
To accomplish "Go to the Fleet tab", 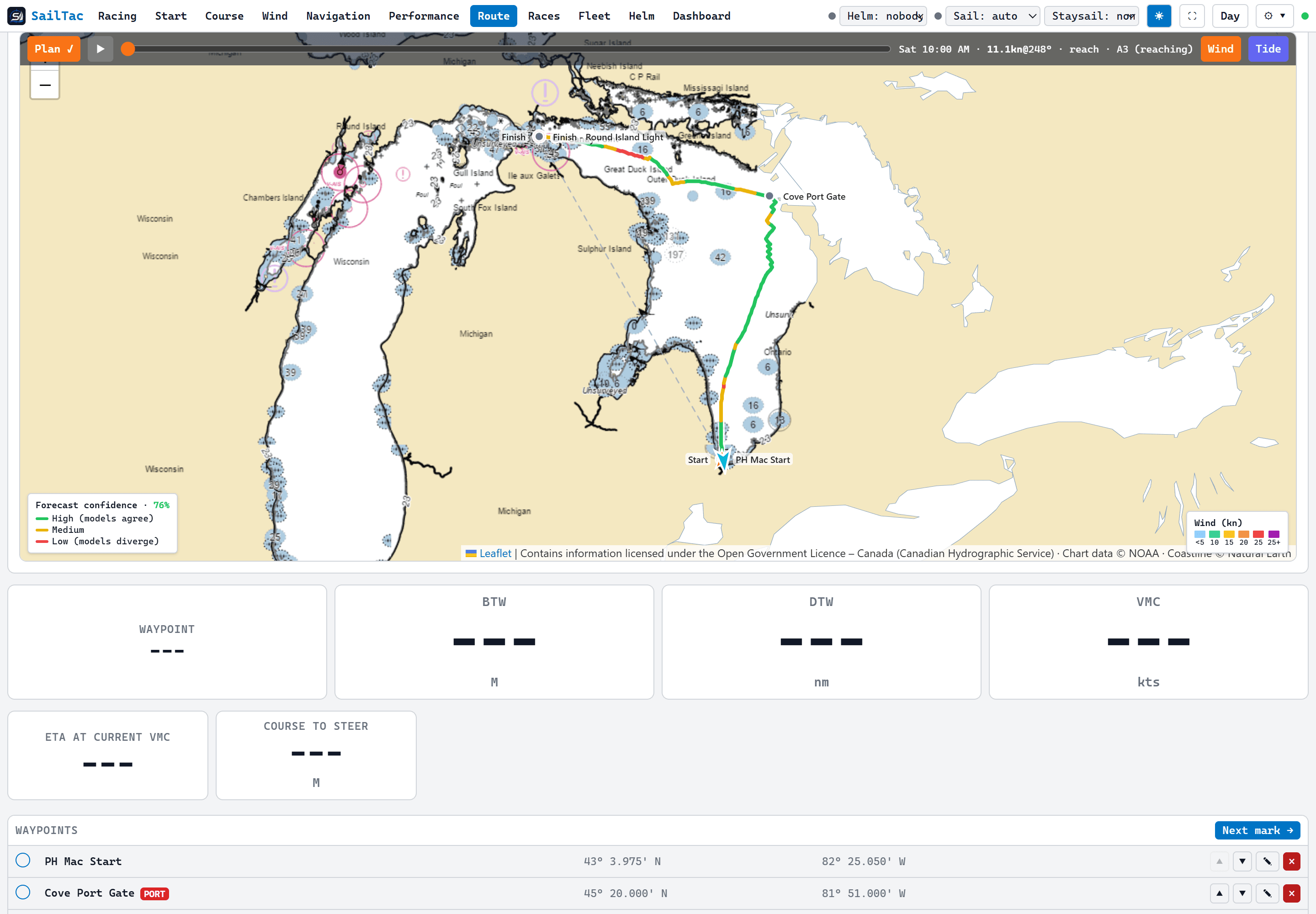I will pyautogui.click(x=594, y=16).
